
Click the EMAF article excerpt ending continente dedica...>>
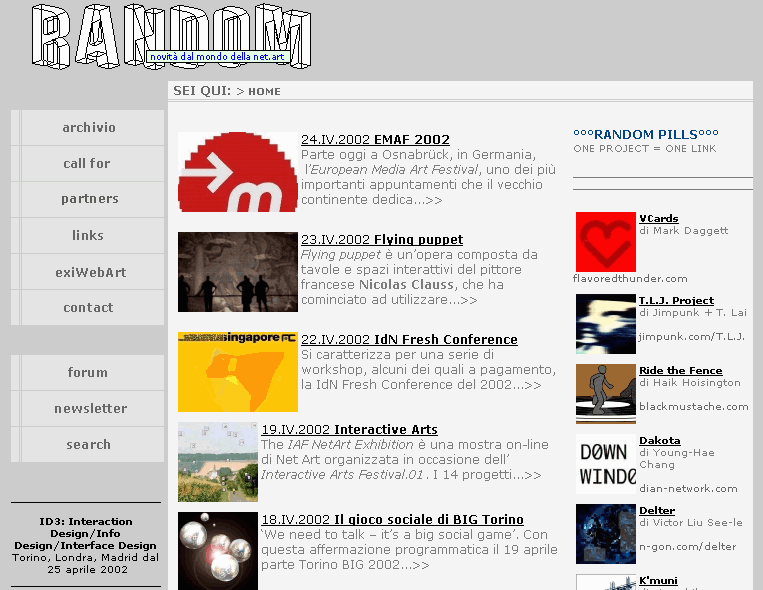point(428,177)
